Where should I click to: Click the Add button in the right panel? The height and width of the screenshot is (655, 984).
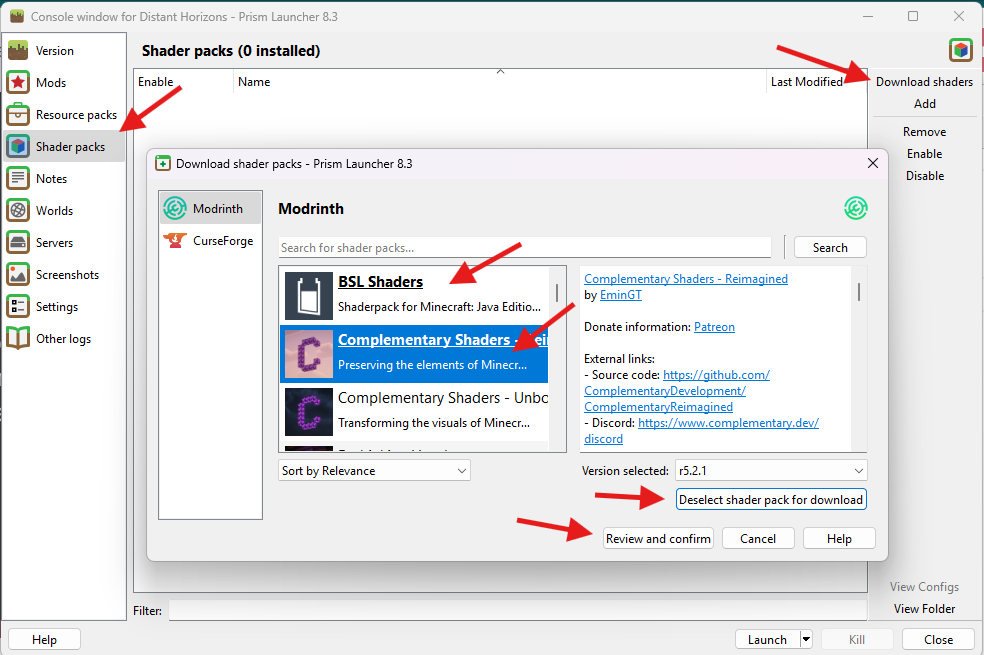[924, 104]
